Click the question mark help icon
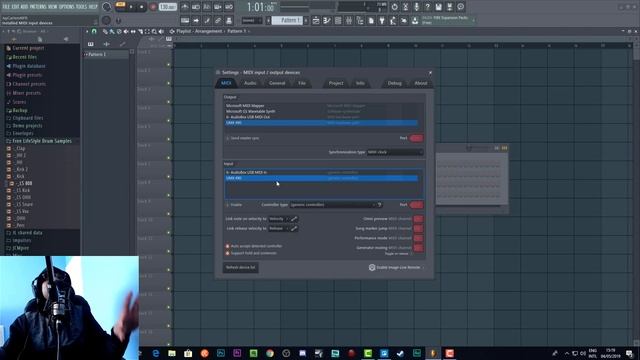640x360 pixels. [427, 7]
